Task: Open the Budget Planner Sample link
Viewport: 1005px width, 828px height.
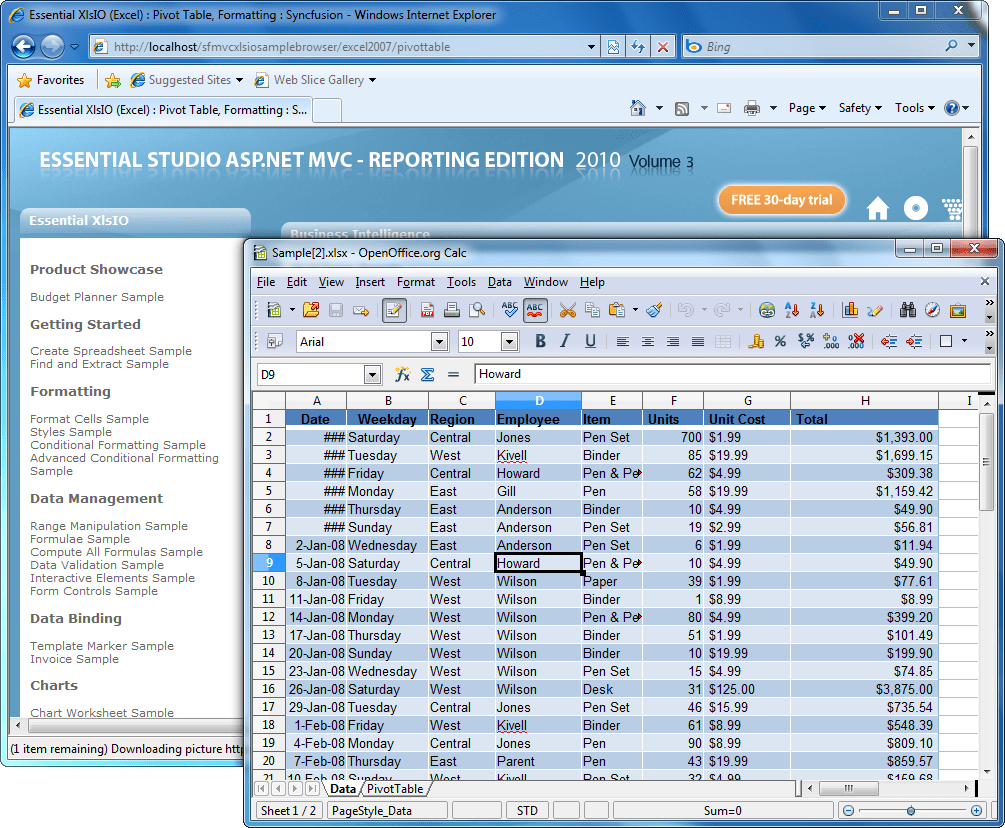Action: (97, 297)
